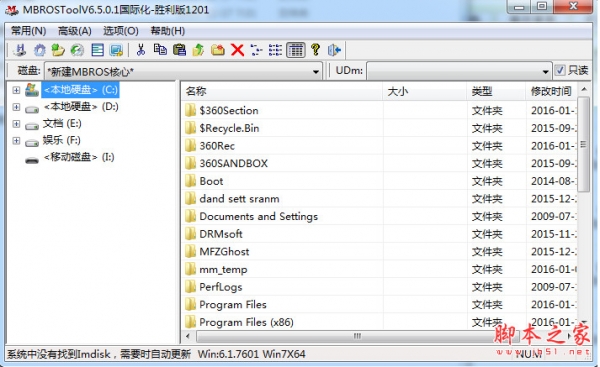
Task: Click the blue striped list-panel toolbar icon
Action: coord(98,50)
